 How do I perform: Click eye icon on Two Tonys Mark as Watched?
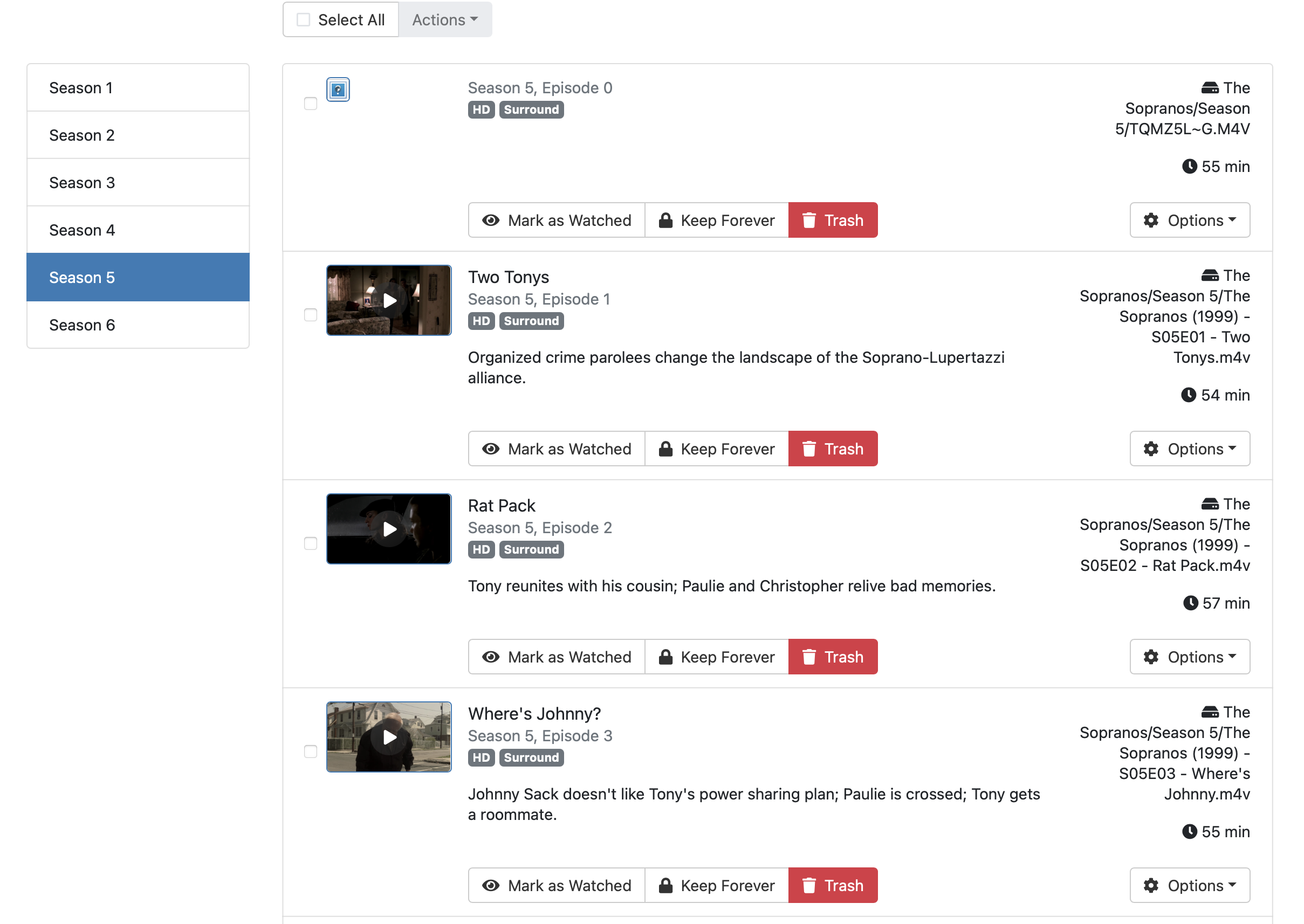(491, 449)
